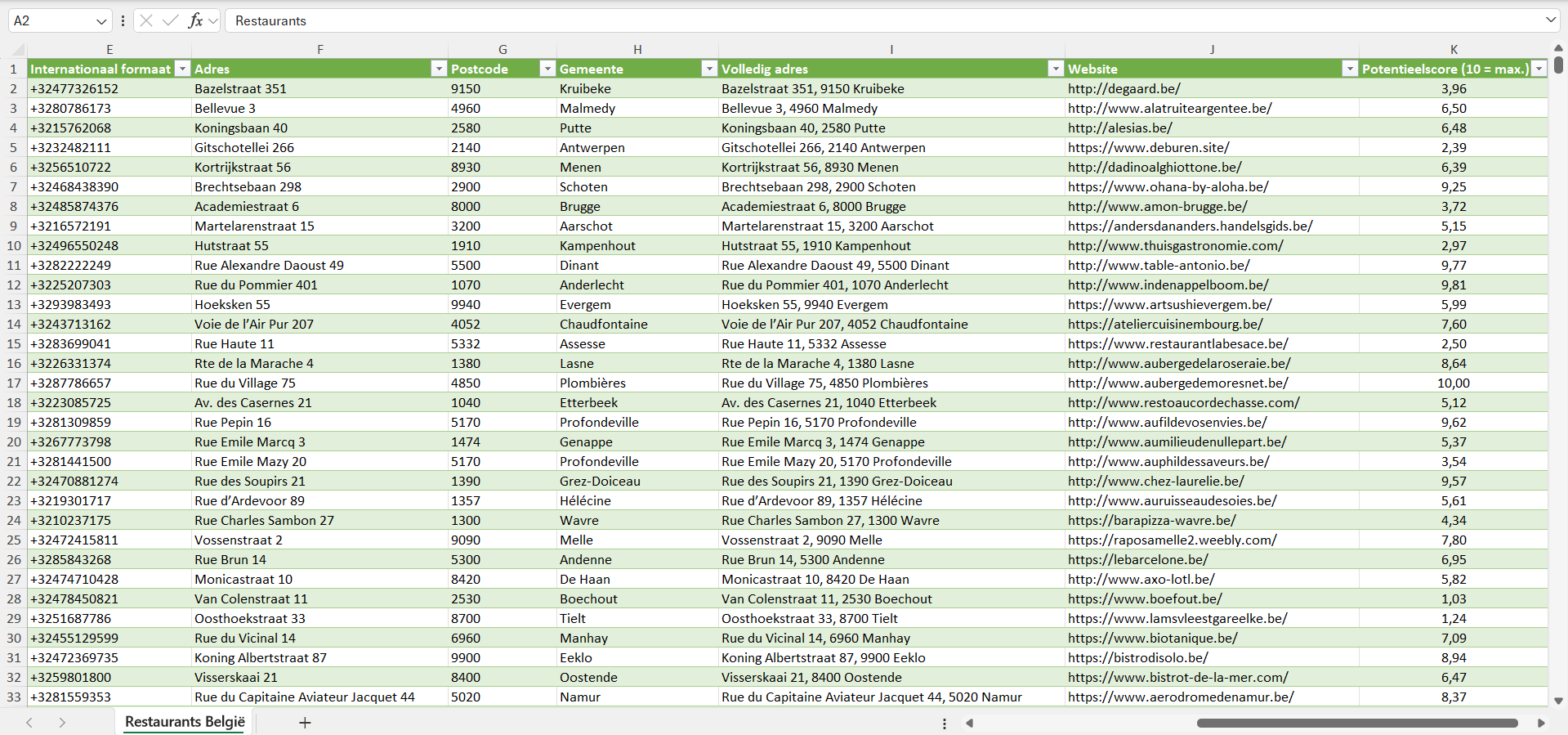Select column header G
The image size is (1568, 735).
pyautogui.click(x=503, y=49)
